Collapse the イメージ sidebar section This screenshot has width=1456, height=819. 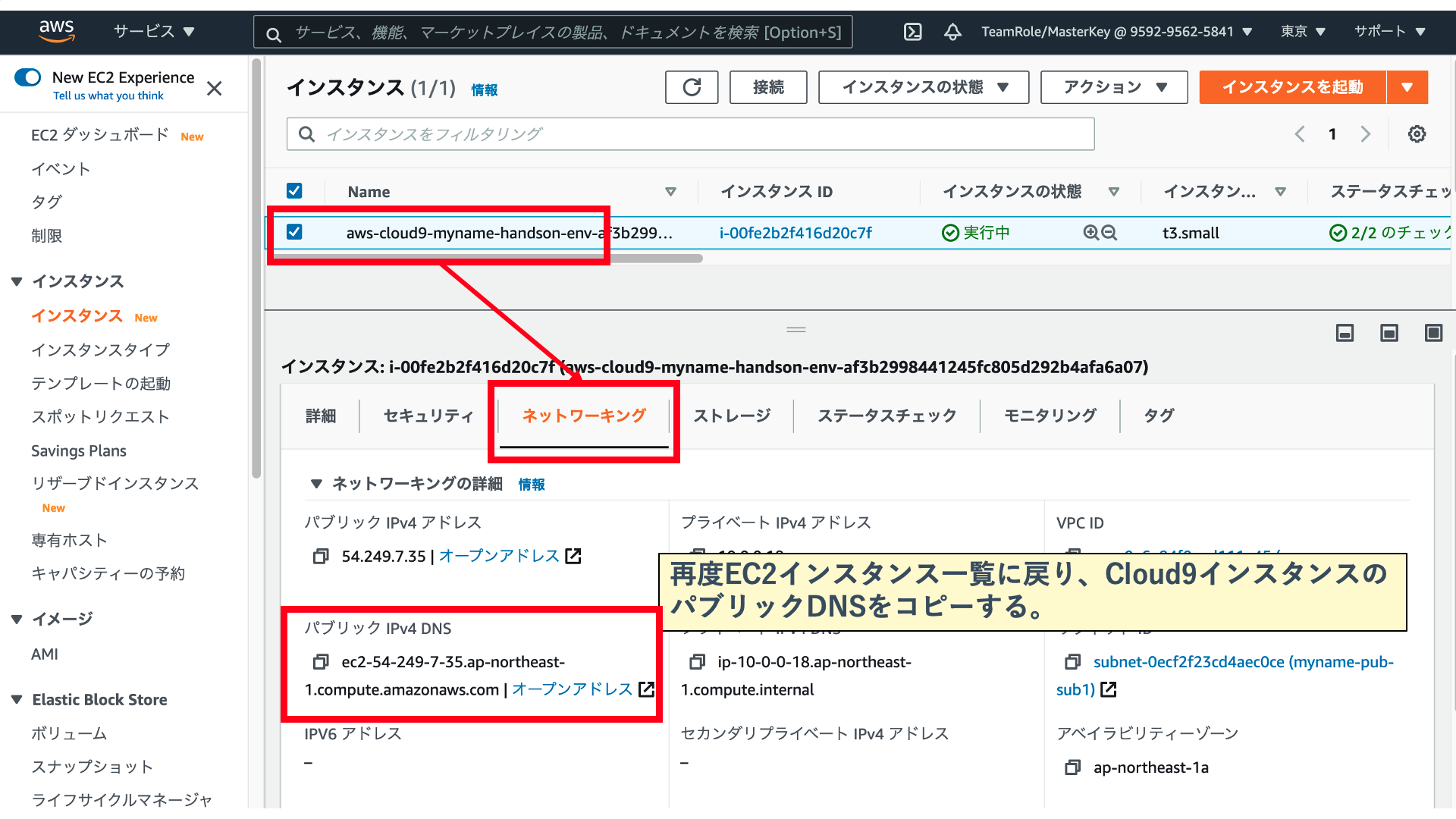point(17,620)
